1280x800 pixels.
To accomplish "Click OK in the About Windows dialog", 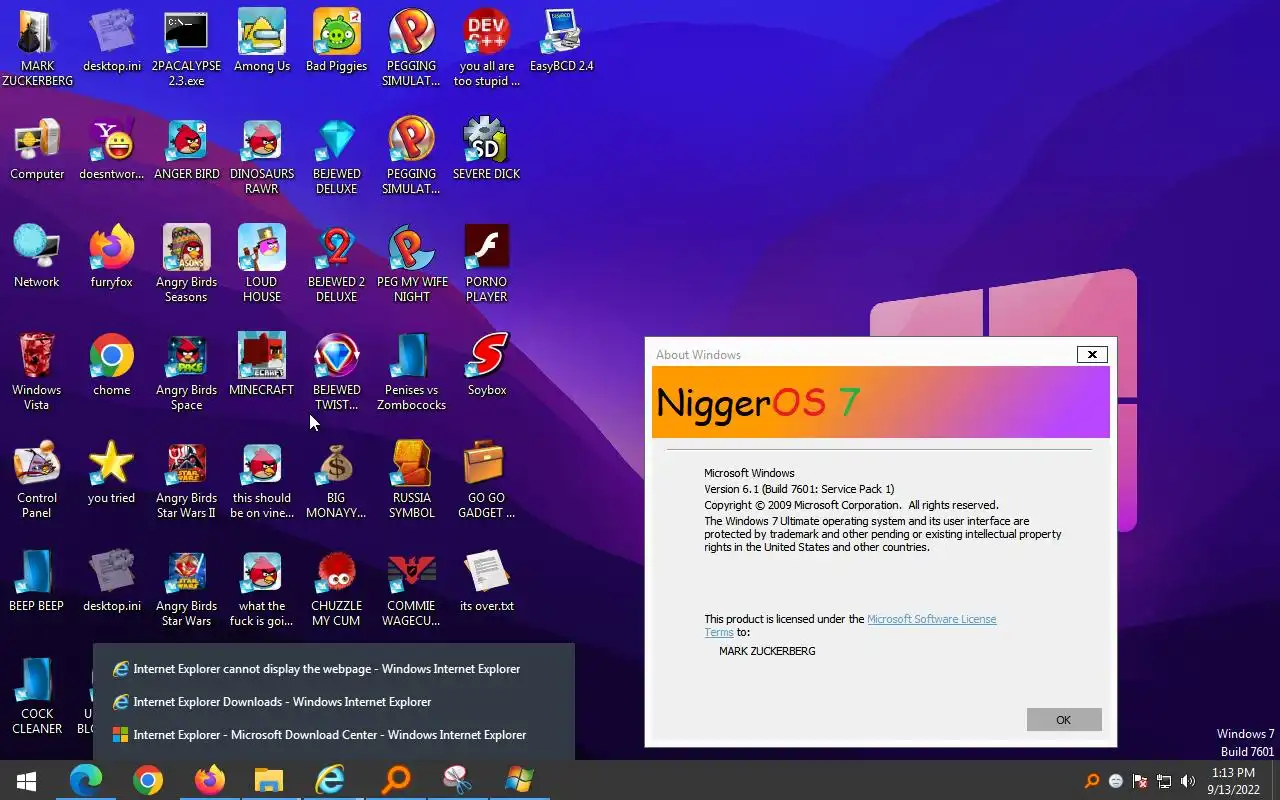I will pyautogui.click(x=1064, y=720).
